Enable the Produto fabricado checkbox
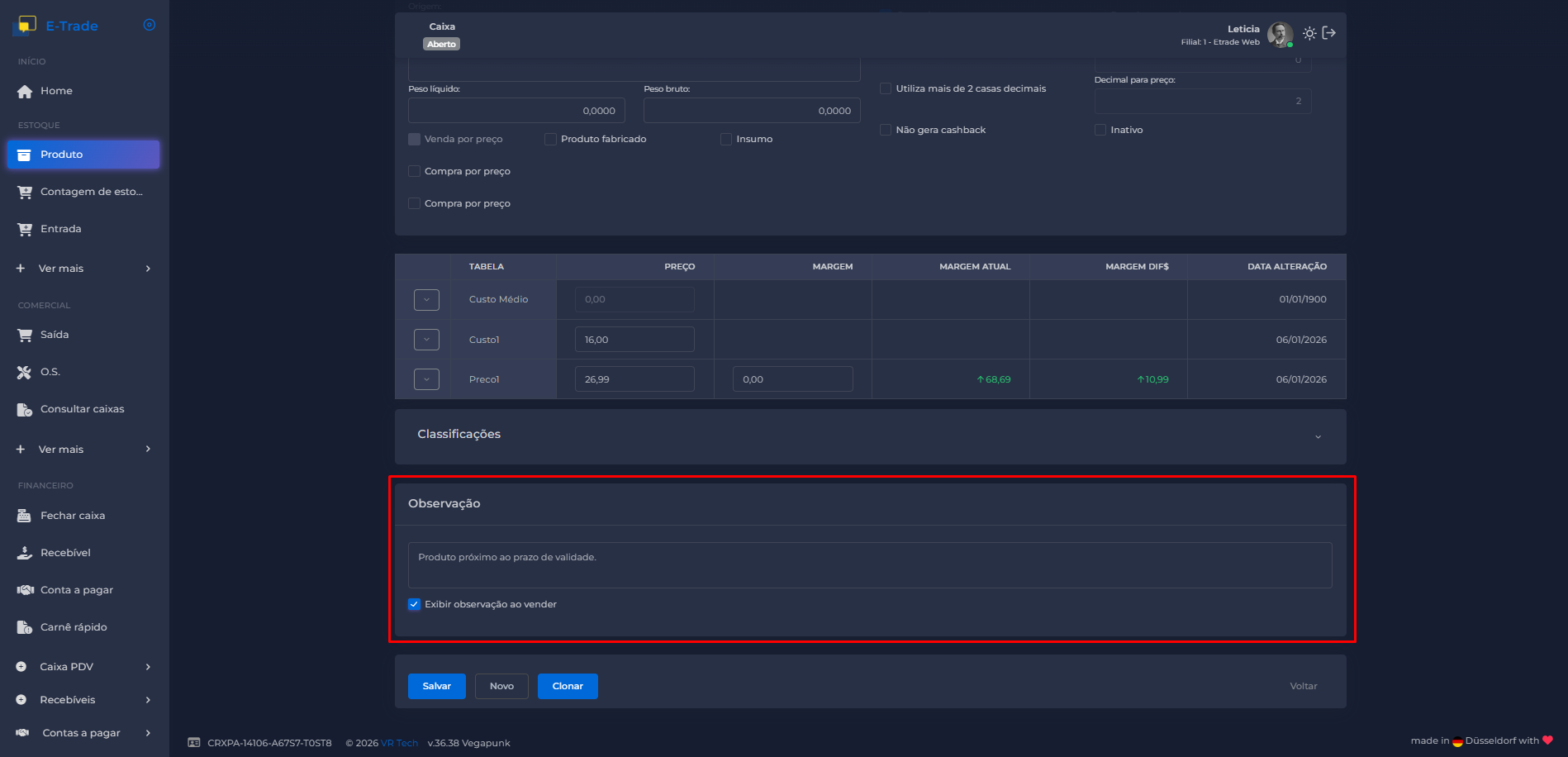The width and height of the screenshot is (1568, 757). (x=550, y=139)
